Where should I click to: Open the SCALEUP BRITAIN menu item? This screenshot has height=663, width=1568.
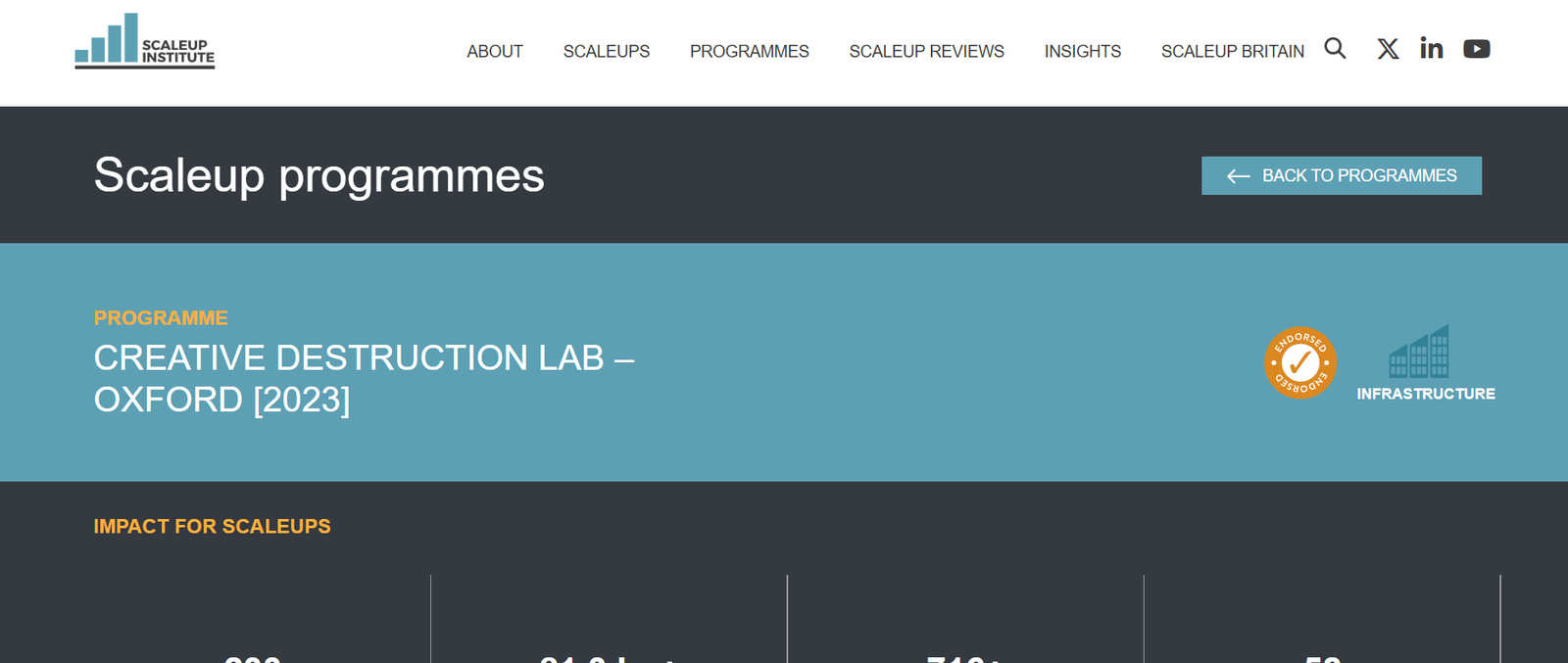tap(1232, 51)
